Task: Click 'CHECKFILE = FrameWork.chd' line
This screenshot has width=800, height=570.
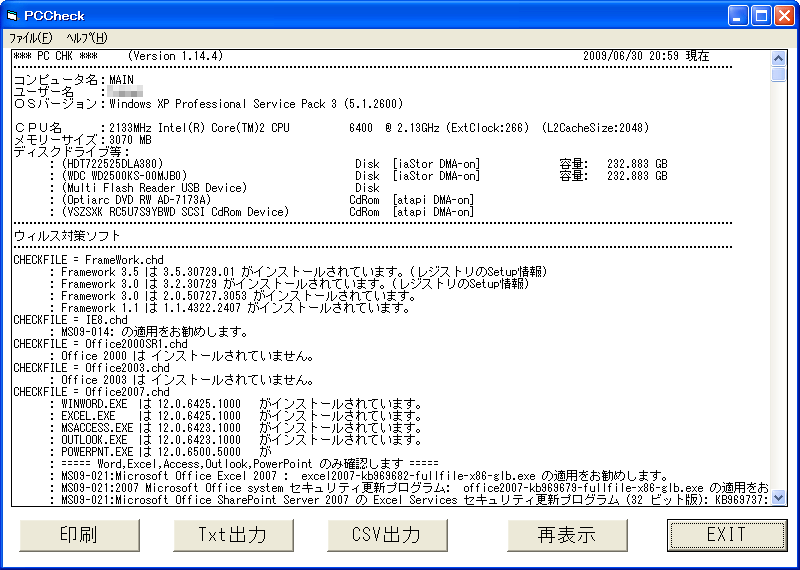Action: (x=89, y=260)
